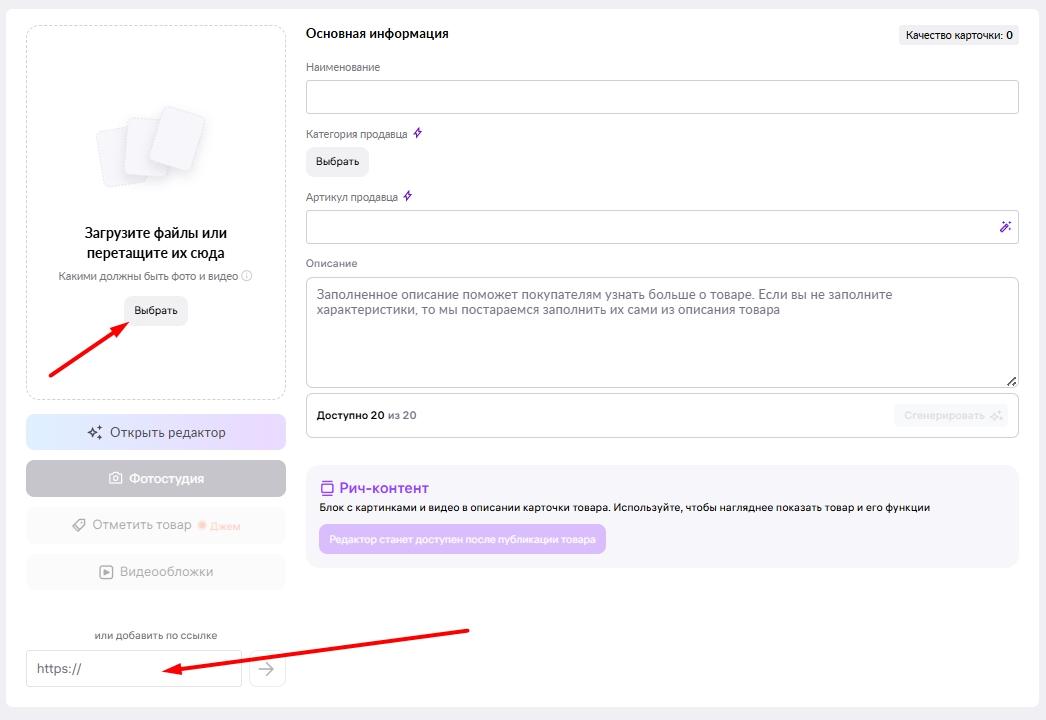The image size is (1046, 720).
Task: Click the Сгенерировать description button
Action: point(950,415)
